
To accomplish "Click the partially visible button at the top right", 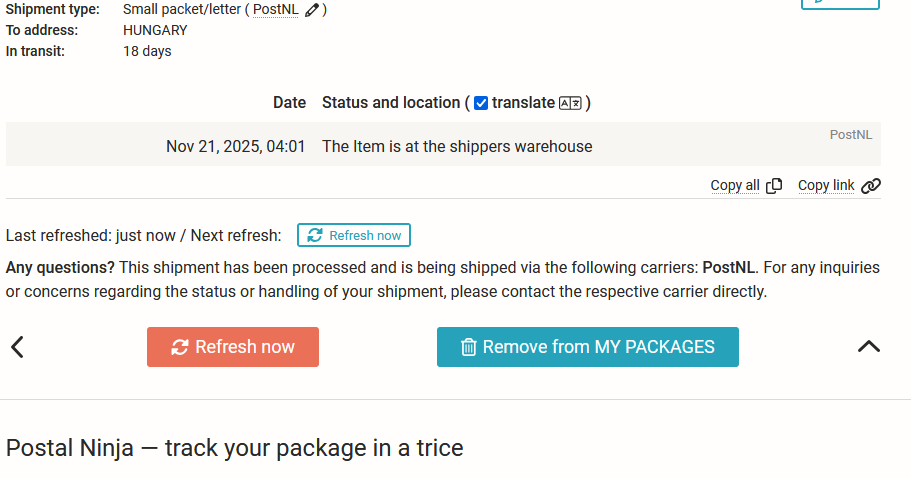I will [x=840, y=4].
